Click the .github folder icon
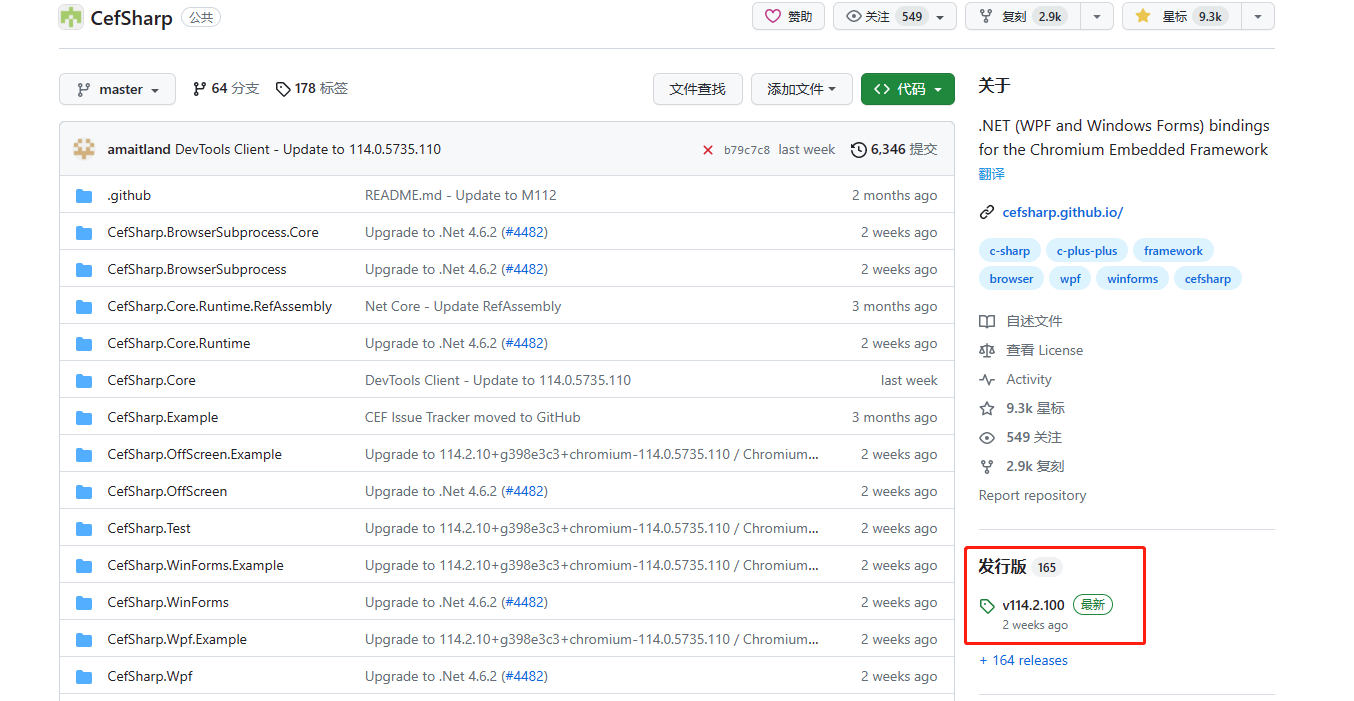This screenshot has height=701, width=1354. click(x=84, y=196)
